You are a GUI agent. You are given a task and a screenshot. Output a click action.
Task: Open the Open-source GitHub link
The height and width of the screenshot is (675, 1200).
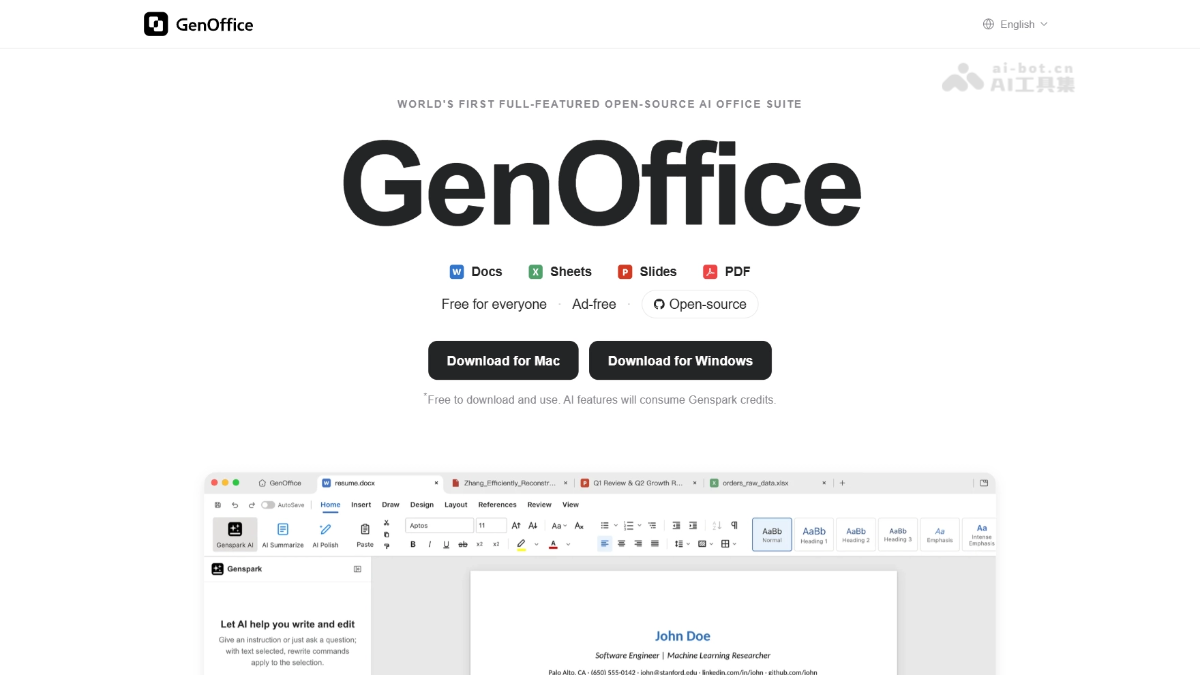click(x=700, y=304)
